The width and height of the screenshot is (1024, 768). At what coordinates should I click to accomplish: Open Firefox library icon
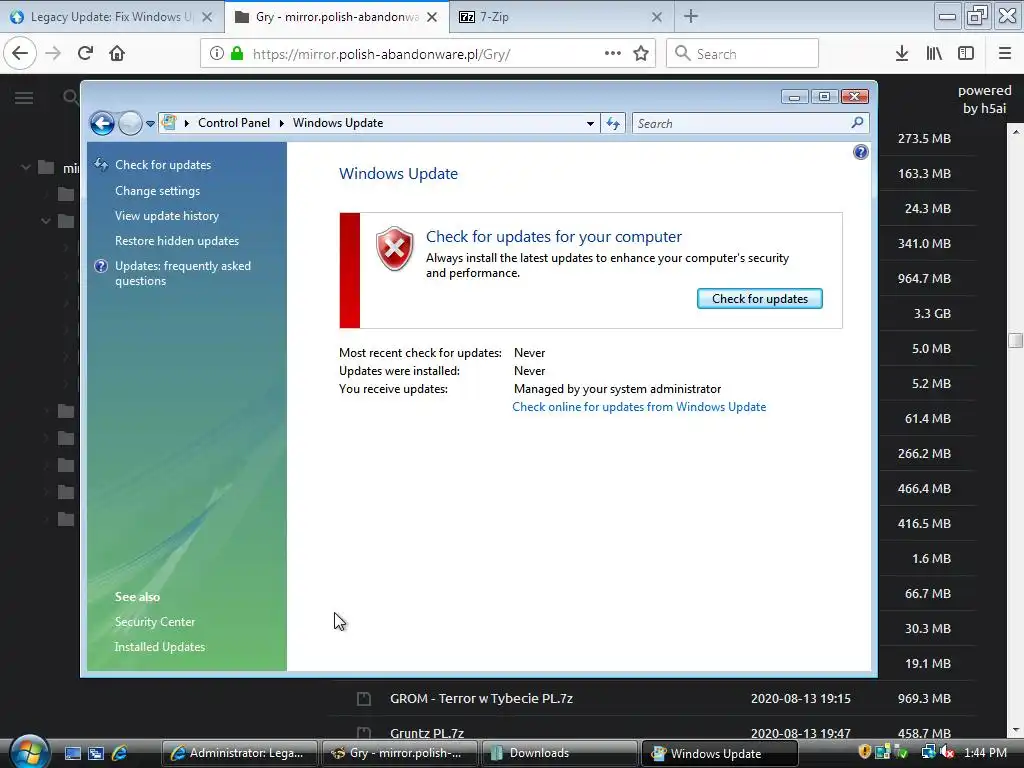(934, 53)
